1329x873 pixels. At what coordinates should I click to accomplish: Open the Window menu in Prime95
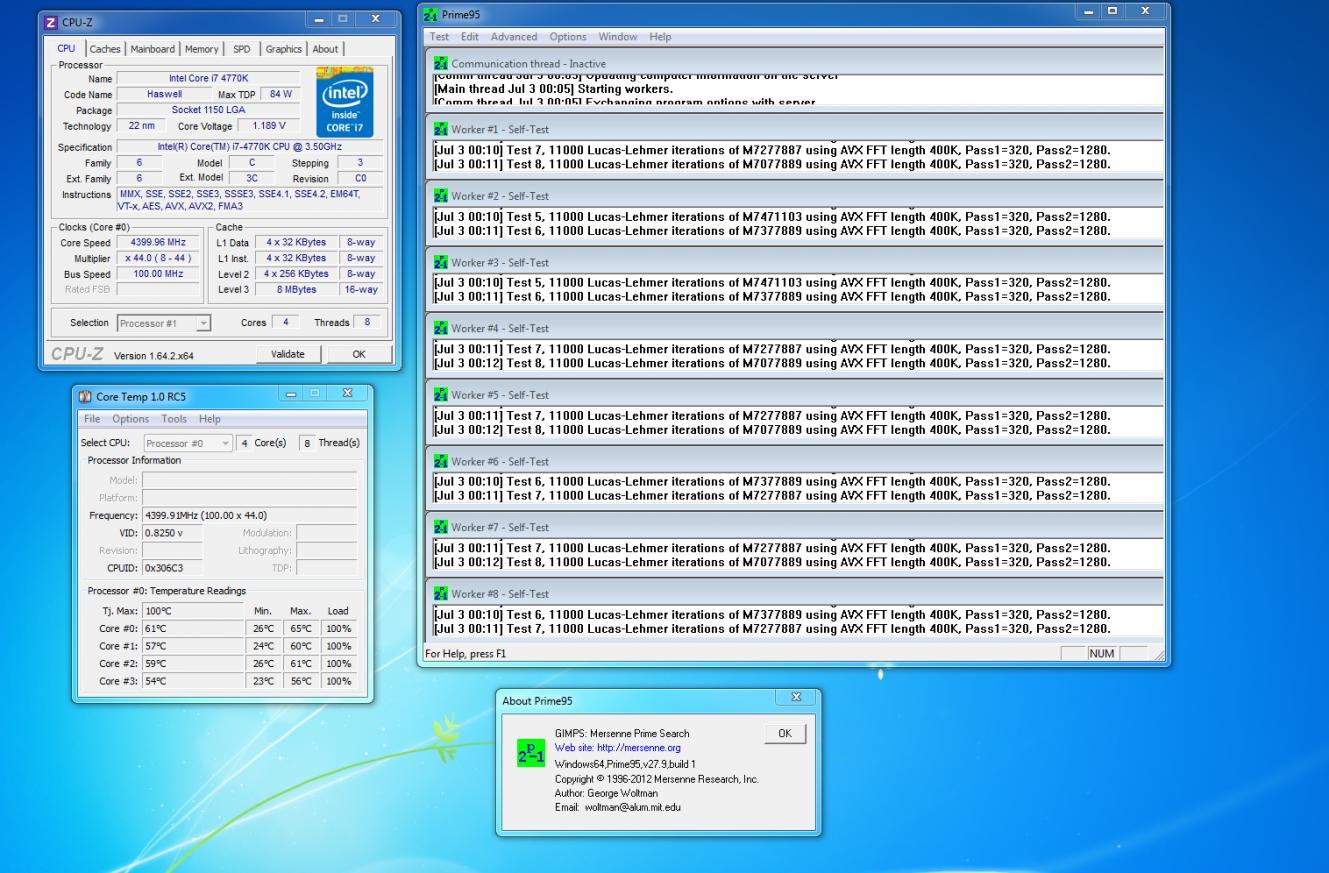pos(618,37)
